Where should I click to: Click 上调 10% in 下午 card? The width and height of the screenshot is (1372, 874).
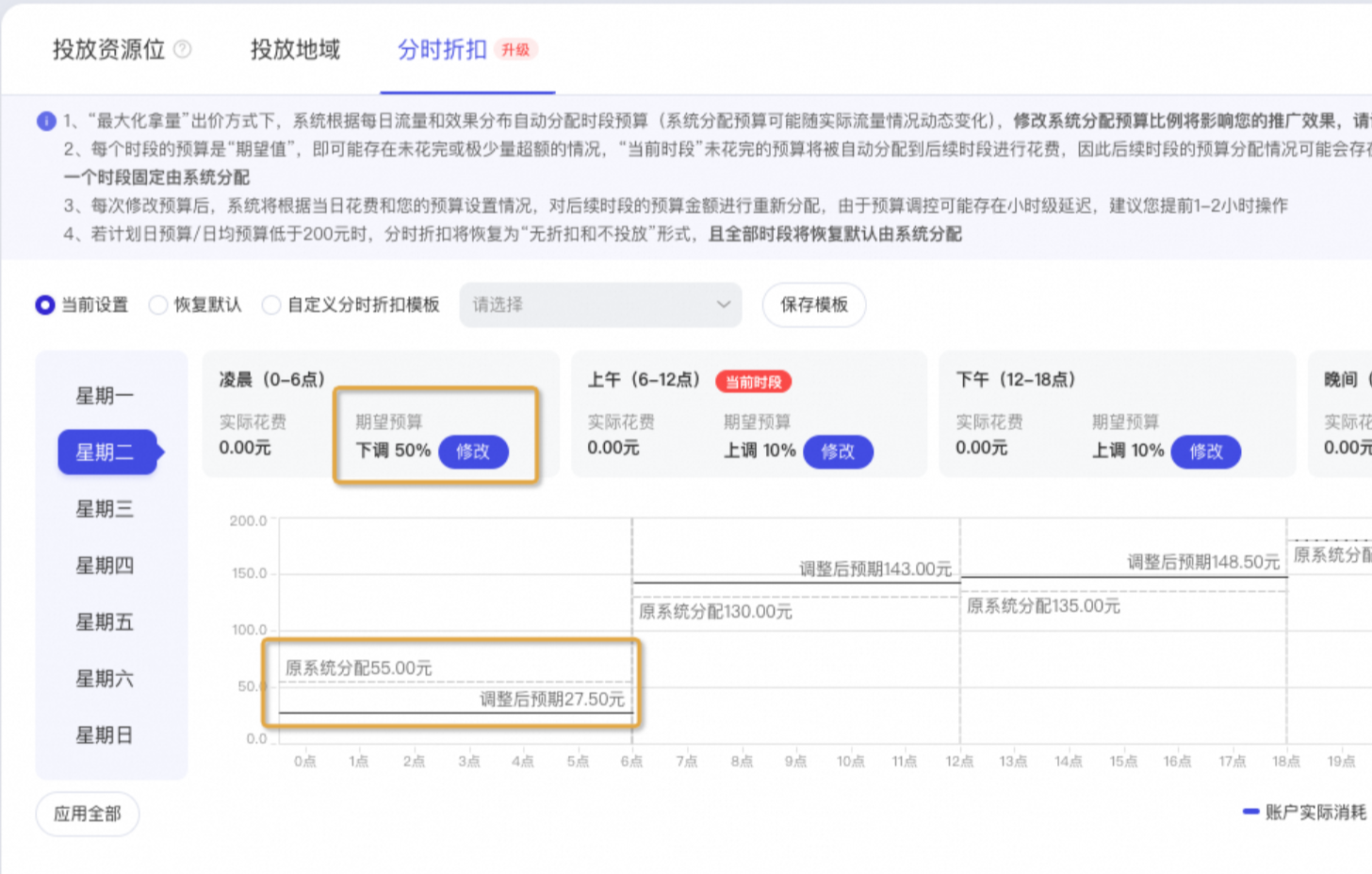(x=1128, y=451)
